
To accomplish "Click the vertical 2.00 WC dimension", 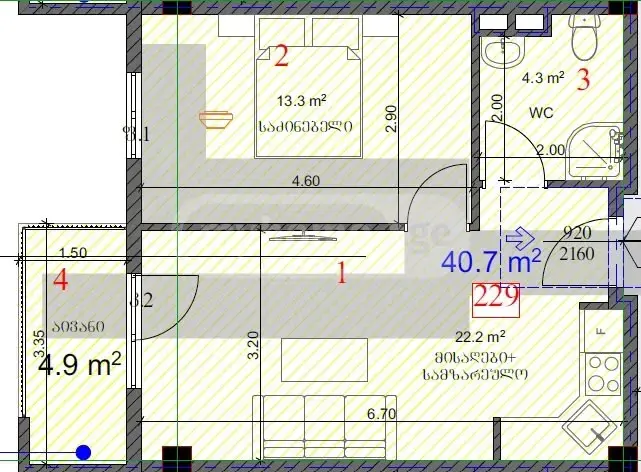I will [x=497, y=107].
